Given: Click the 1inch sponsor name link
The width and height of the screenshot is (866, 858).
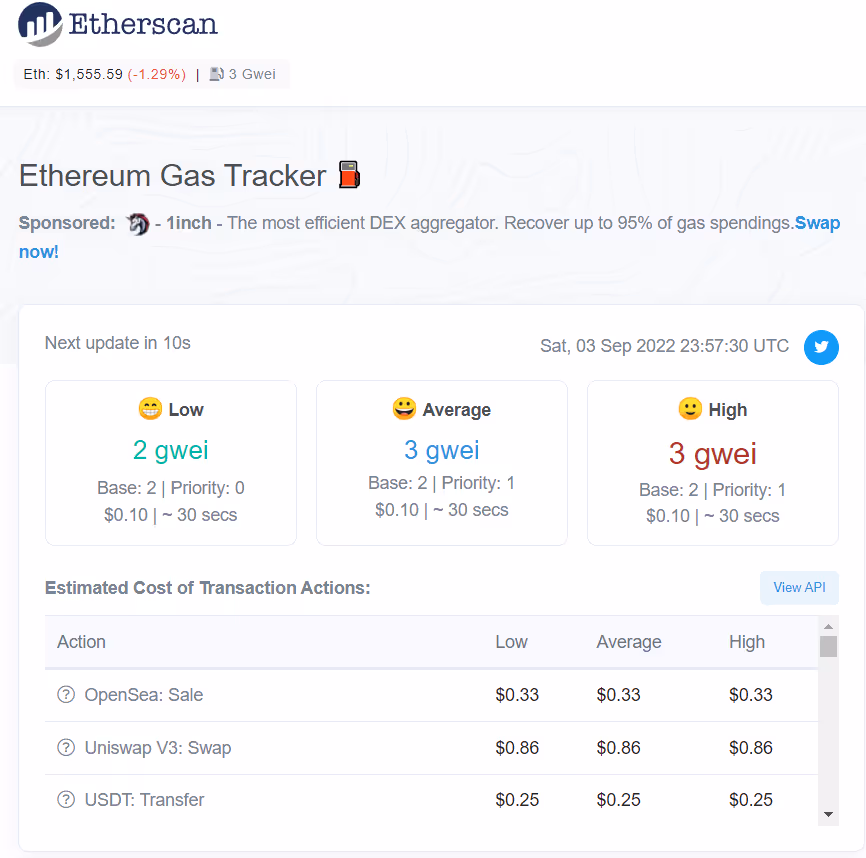Looking at the screenshot, I should (189, 223).
